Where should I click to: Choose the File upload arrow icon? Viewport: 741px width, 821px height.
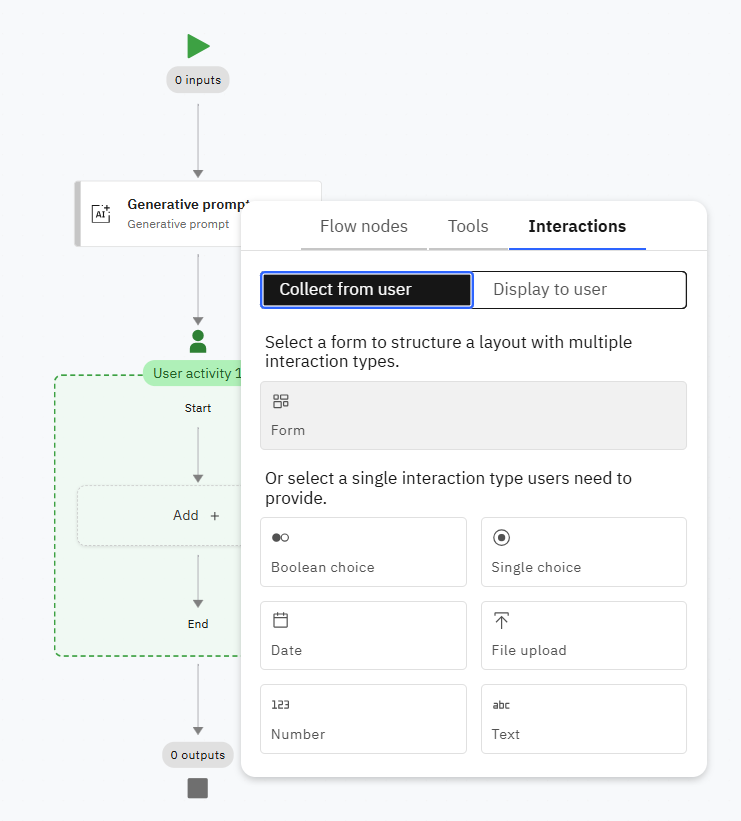click(502, 621)
